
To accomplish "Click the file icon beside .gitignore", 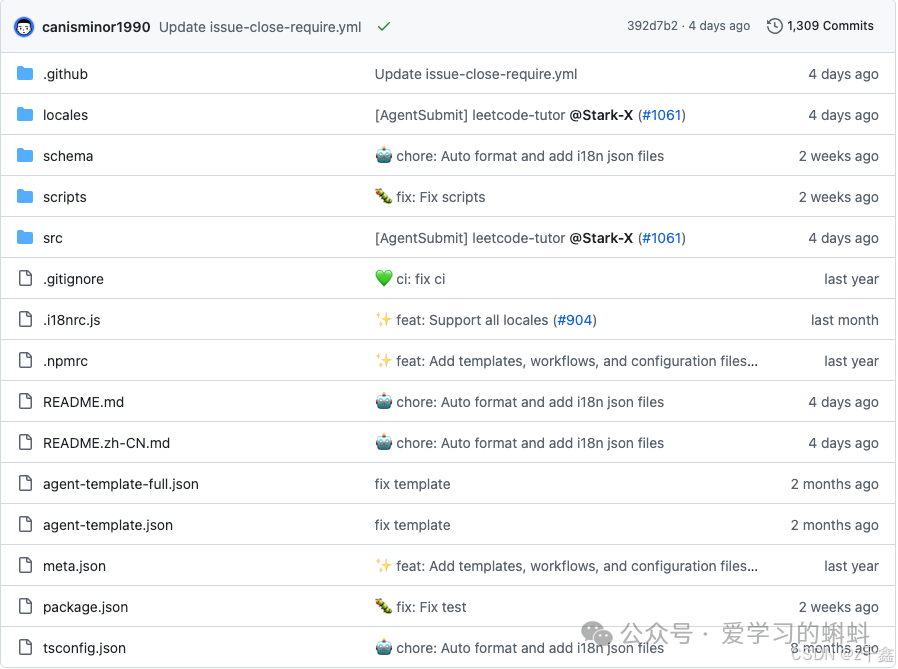I will click(25, 279).
